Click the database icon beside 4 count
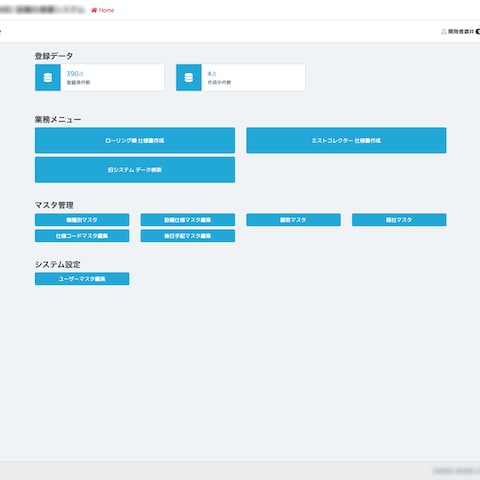 (x=189, y=78)
